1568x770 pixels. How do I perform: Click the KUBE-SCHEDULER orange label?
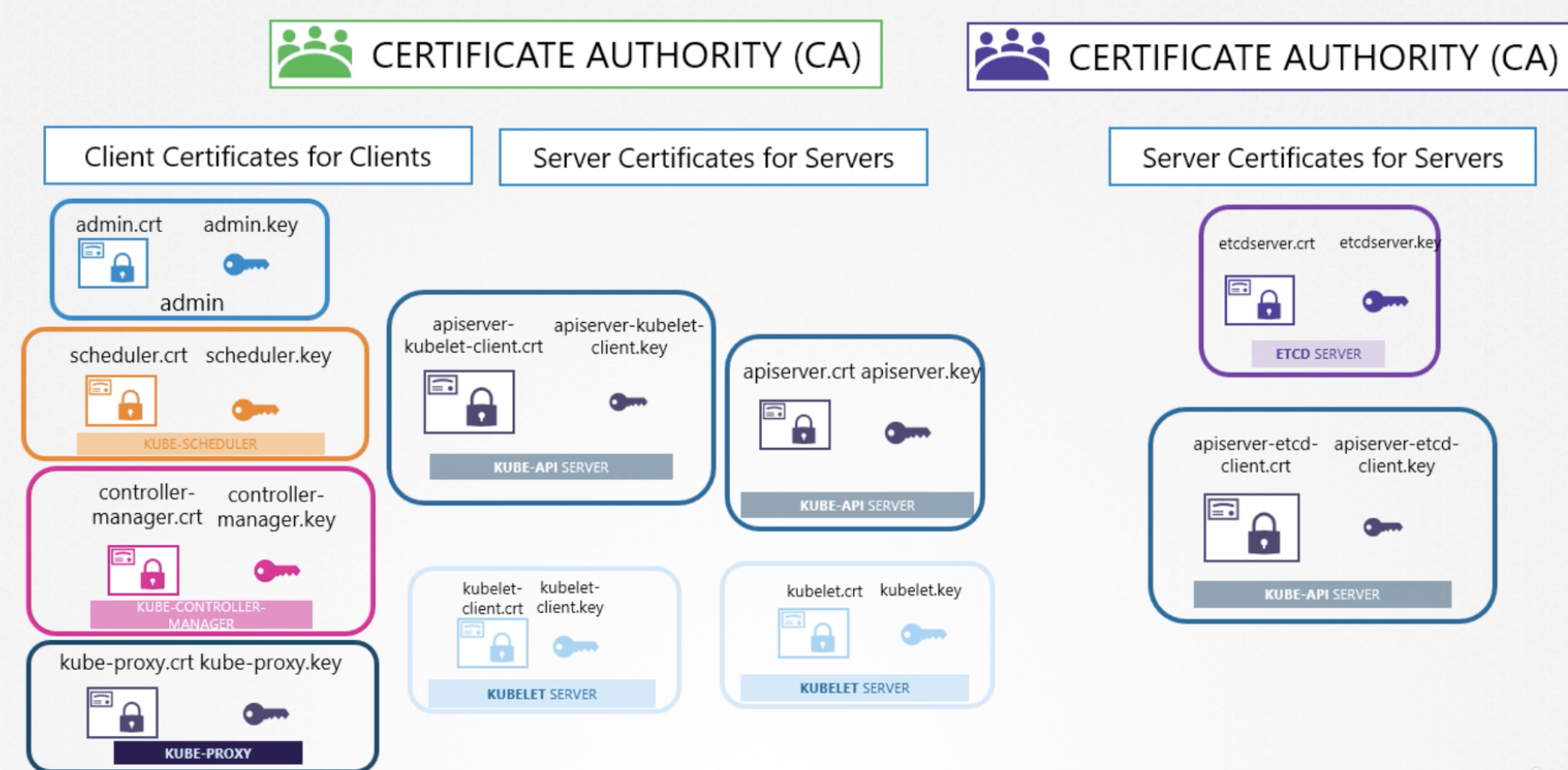click(201, 444)
